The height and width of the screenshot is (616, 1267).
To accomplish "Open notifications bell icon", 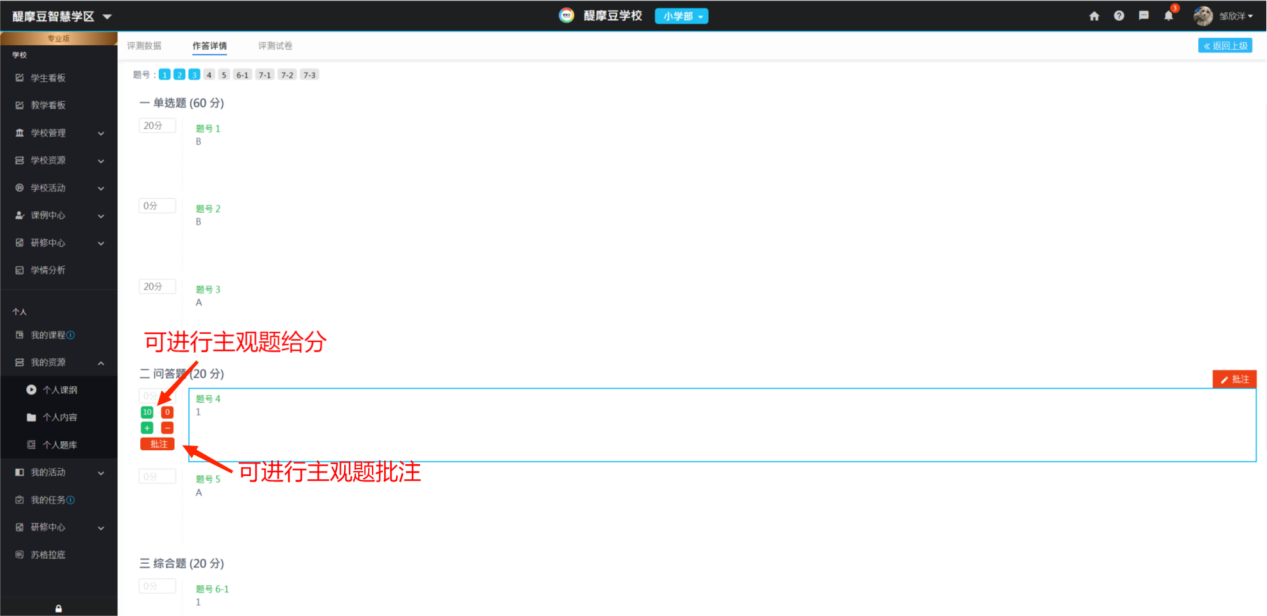I will pyautogui.click(x=1169, y=16).
